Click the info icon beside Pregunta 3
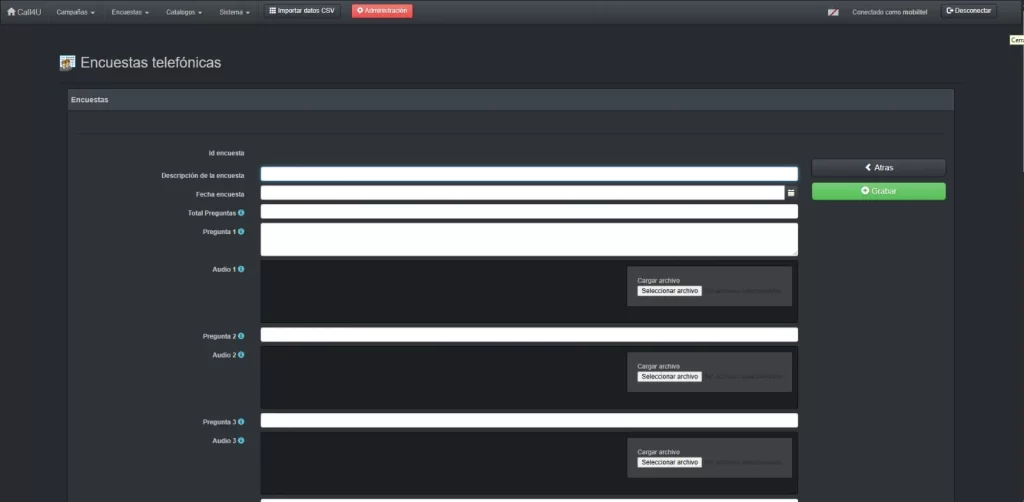The height and width of the screenshot is (502, 1024). click(241, 422)
